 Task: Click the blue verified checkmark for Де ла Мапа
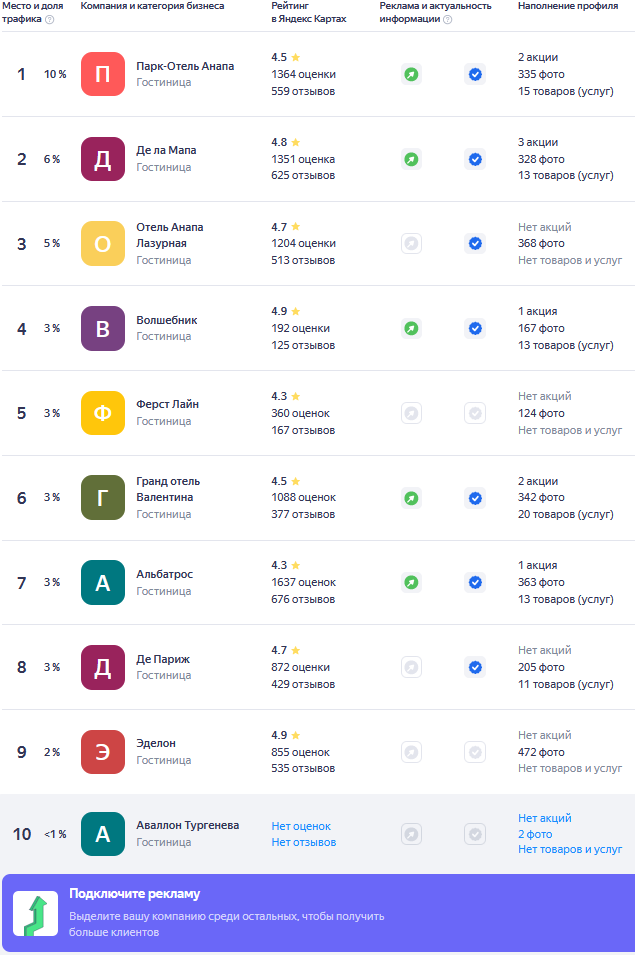pyautogui.click(x=475, y=159)
